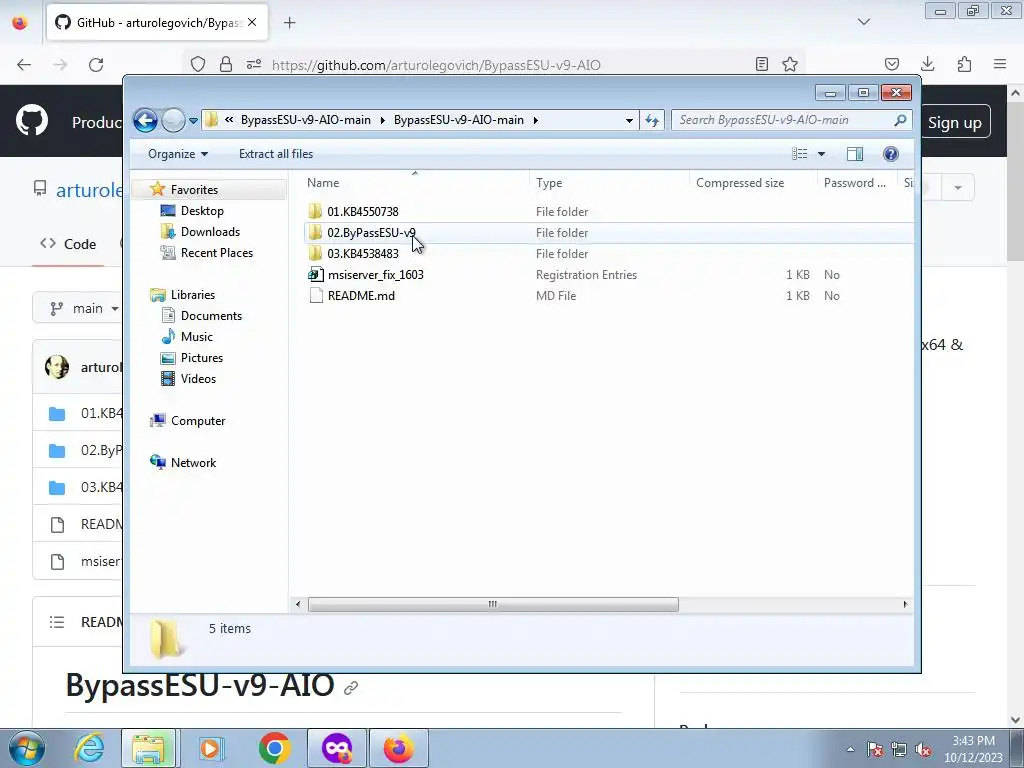Reload the page in Firefox

tap(96, 65)
